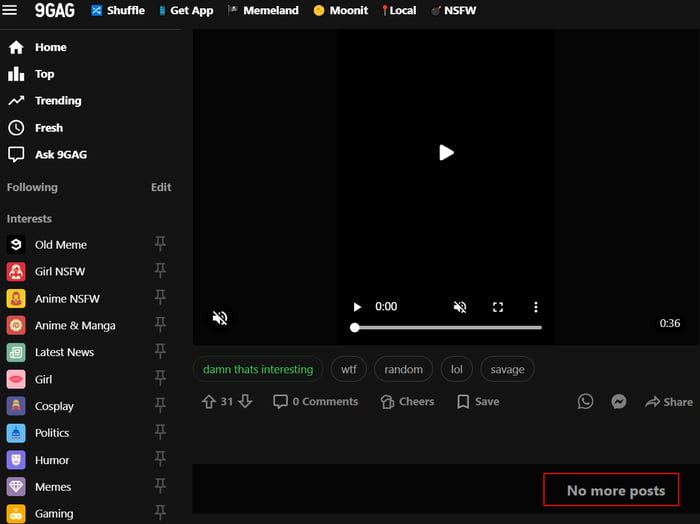Image resolution: width=700 pixels, height=524 pixels.
Task: Pin the Old Meme interest
Action: (x=160, y=244)
